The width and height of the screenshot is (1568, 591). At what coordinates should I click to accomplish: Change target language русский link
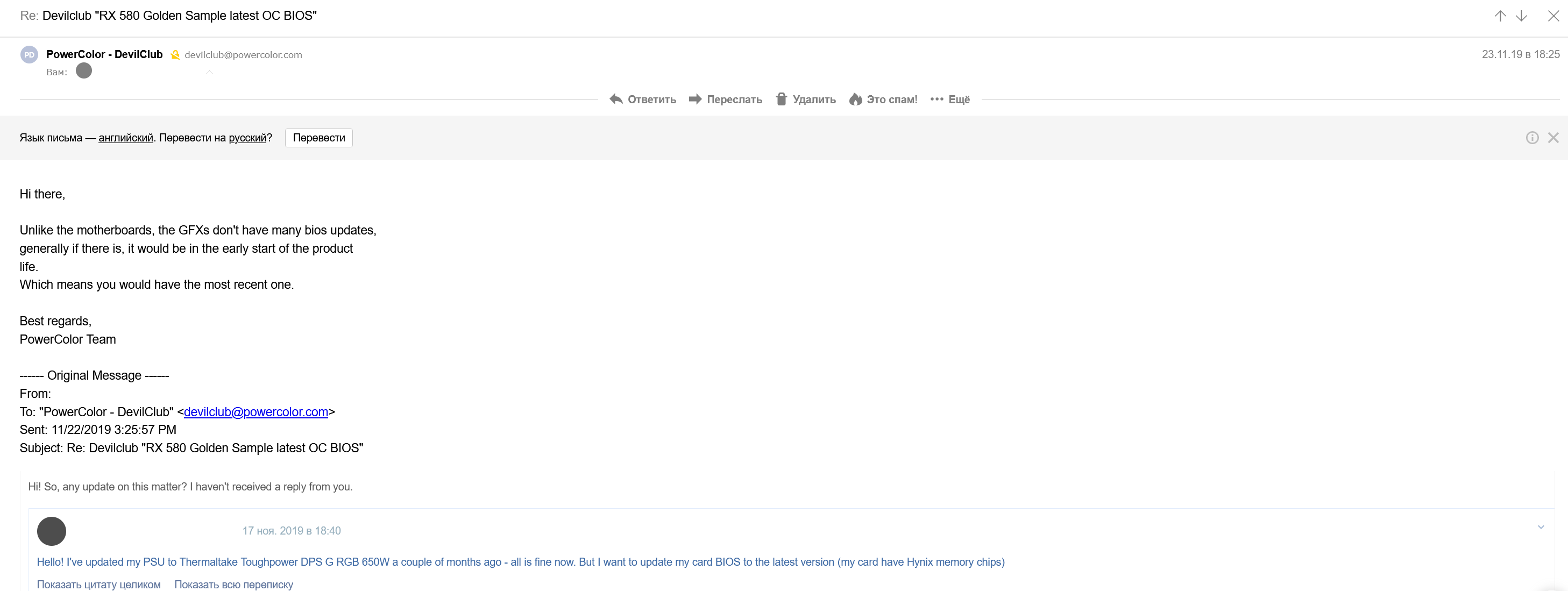247,138
